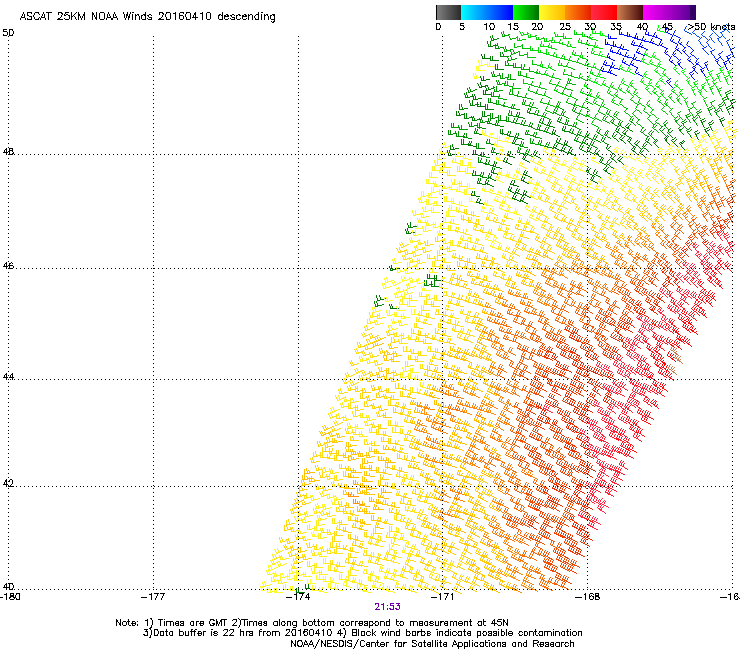Click latitude label 48
Image resolution: width=740 pixels, height=650 pixels.
click(8, 152)
